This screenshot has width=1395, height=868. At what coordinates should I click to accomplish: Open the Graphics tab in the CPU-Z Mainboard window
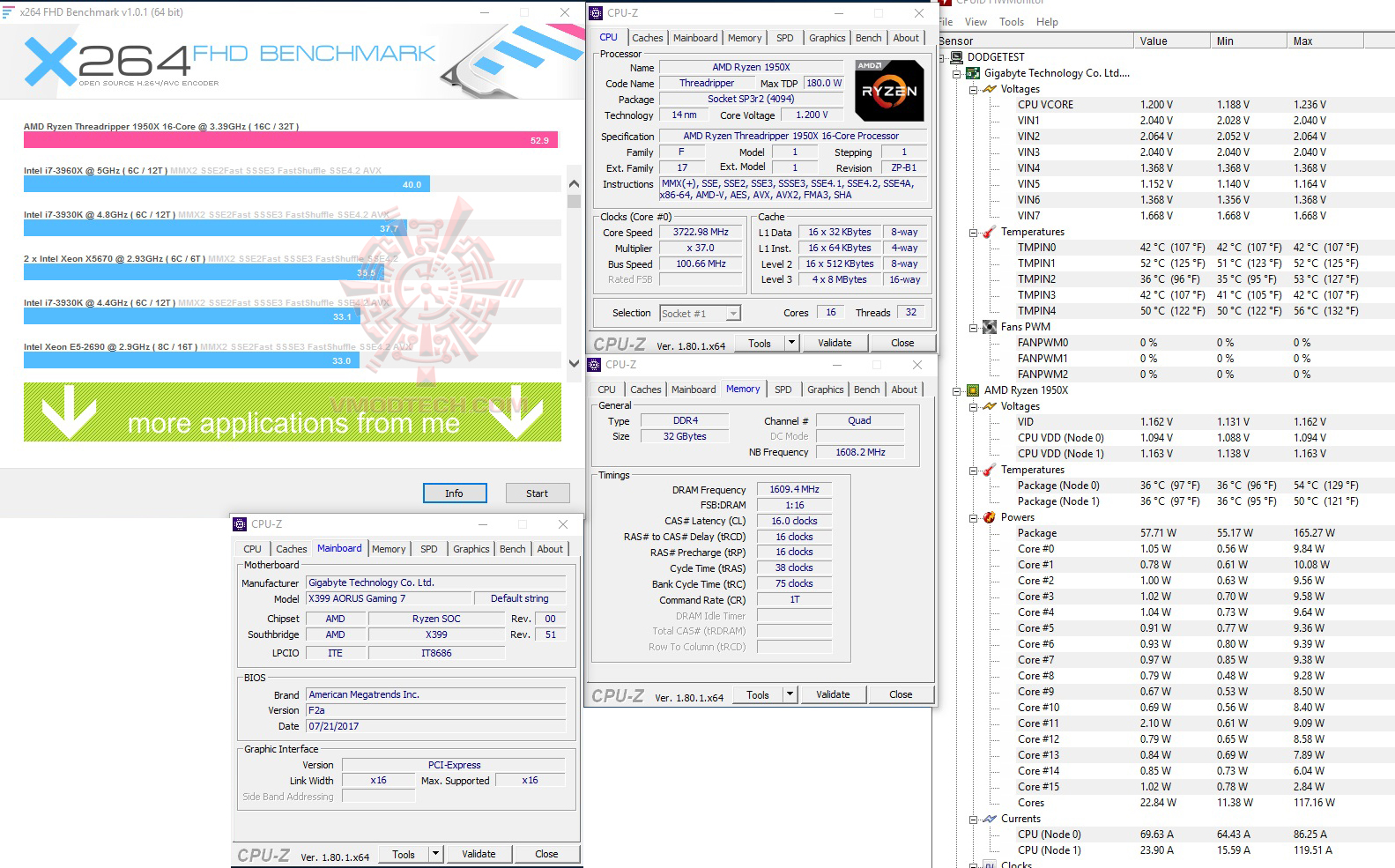tap(471, 549)
